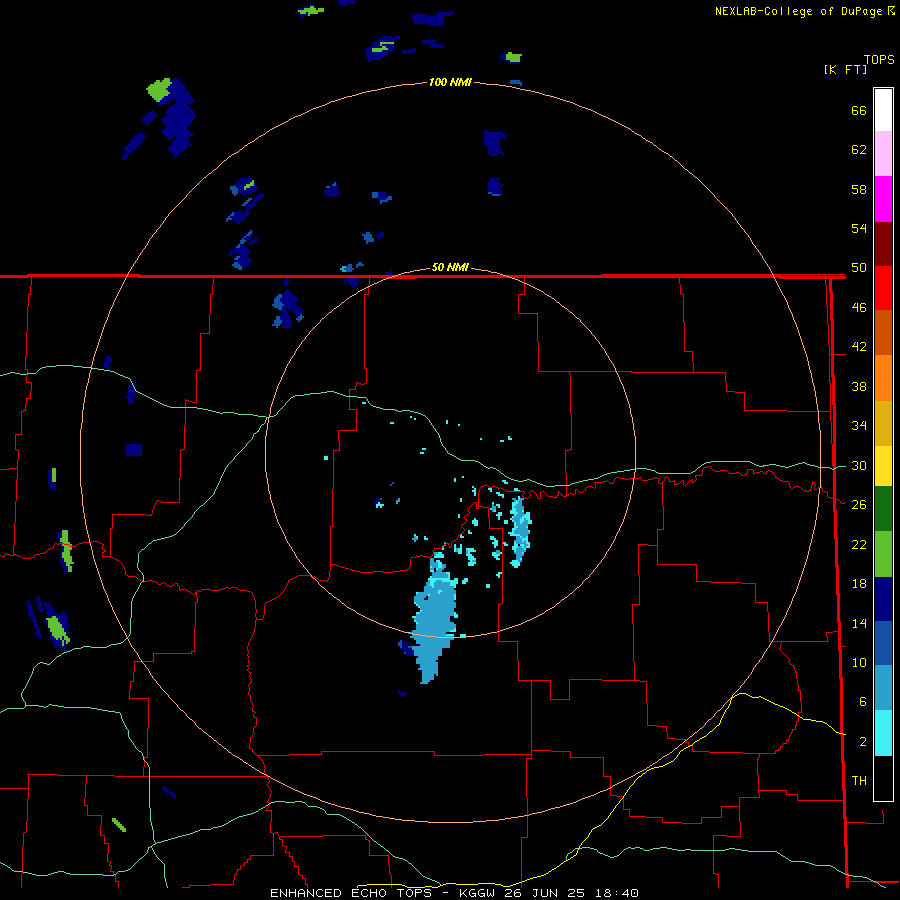
Task: Click the 66 legend value label
Action: click(x=859, y=111)
